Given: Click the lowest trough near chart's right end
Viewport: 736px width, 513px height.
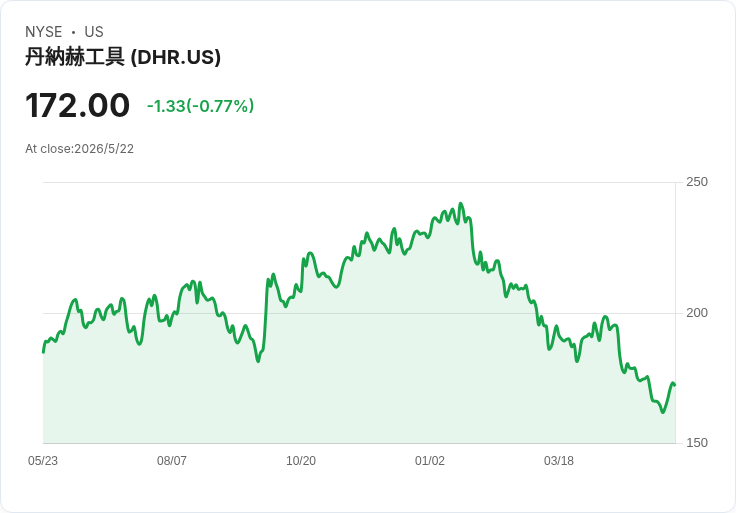Looking at the screenshot, I should click(x=663, y=412).
